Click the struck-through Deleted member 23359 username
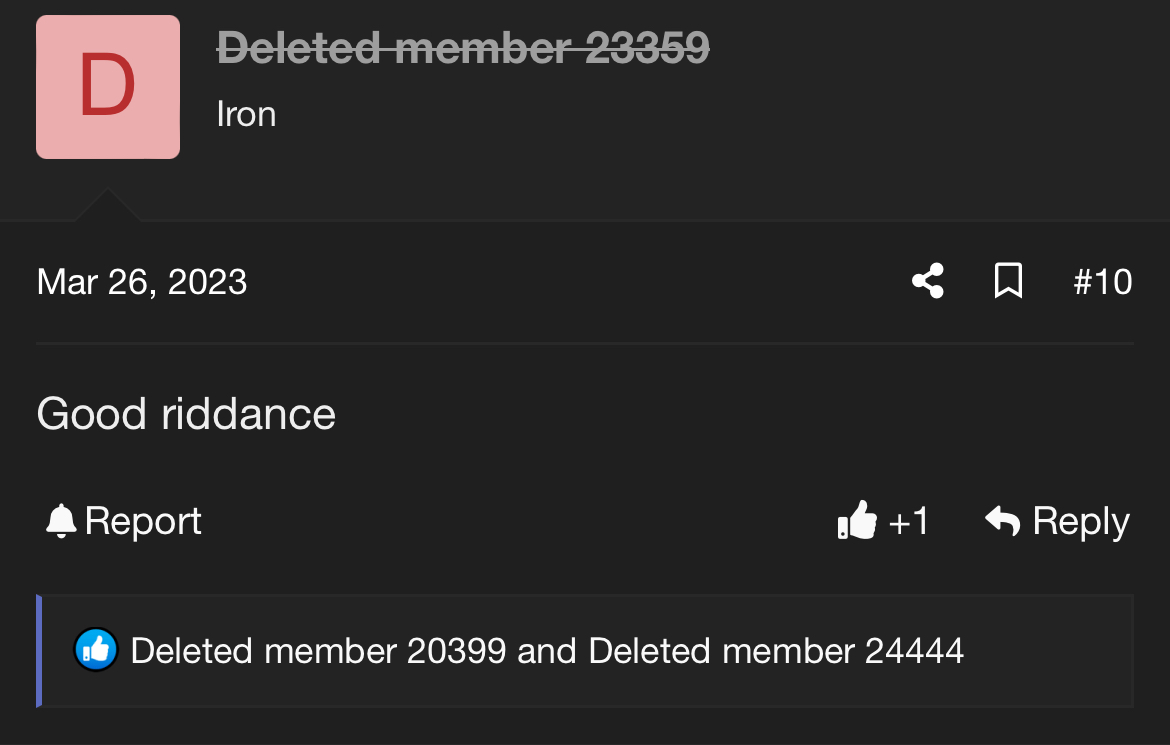1170x745 pixels. point(463,47)
